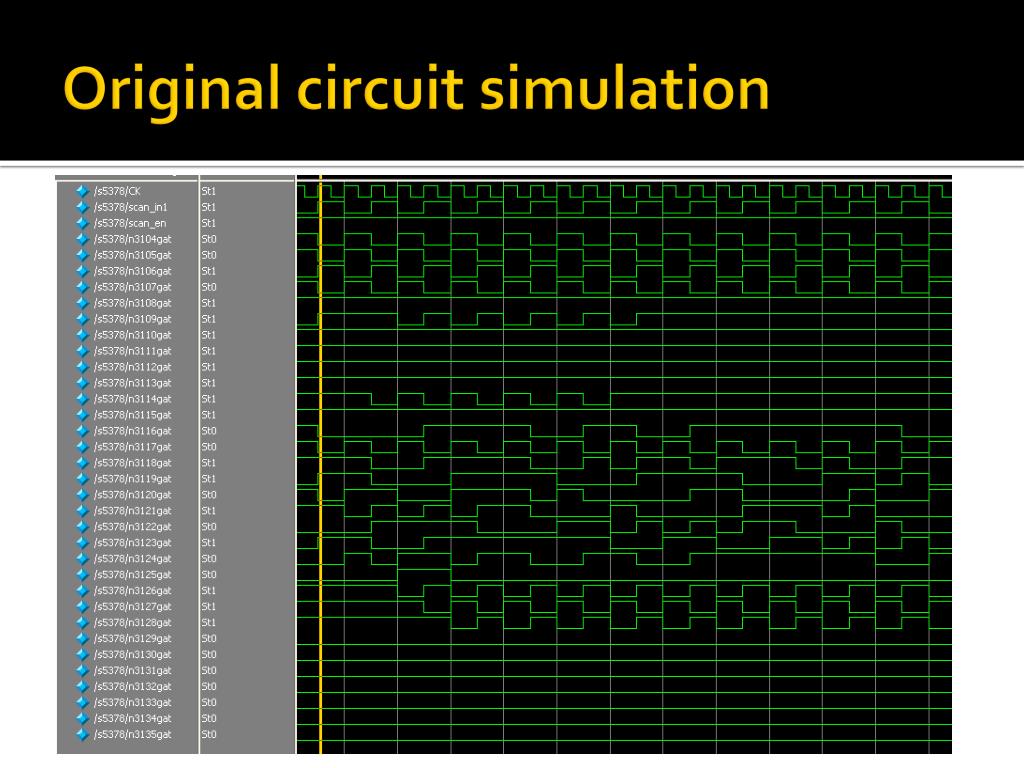This screenshot has height=768, width=1024.
Task: Click the blue diamond icon beside /s5378/CK
Action: [82, 191]
